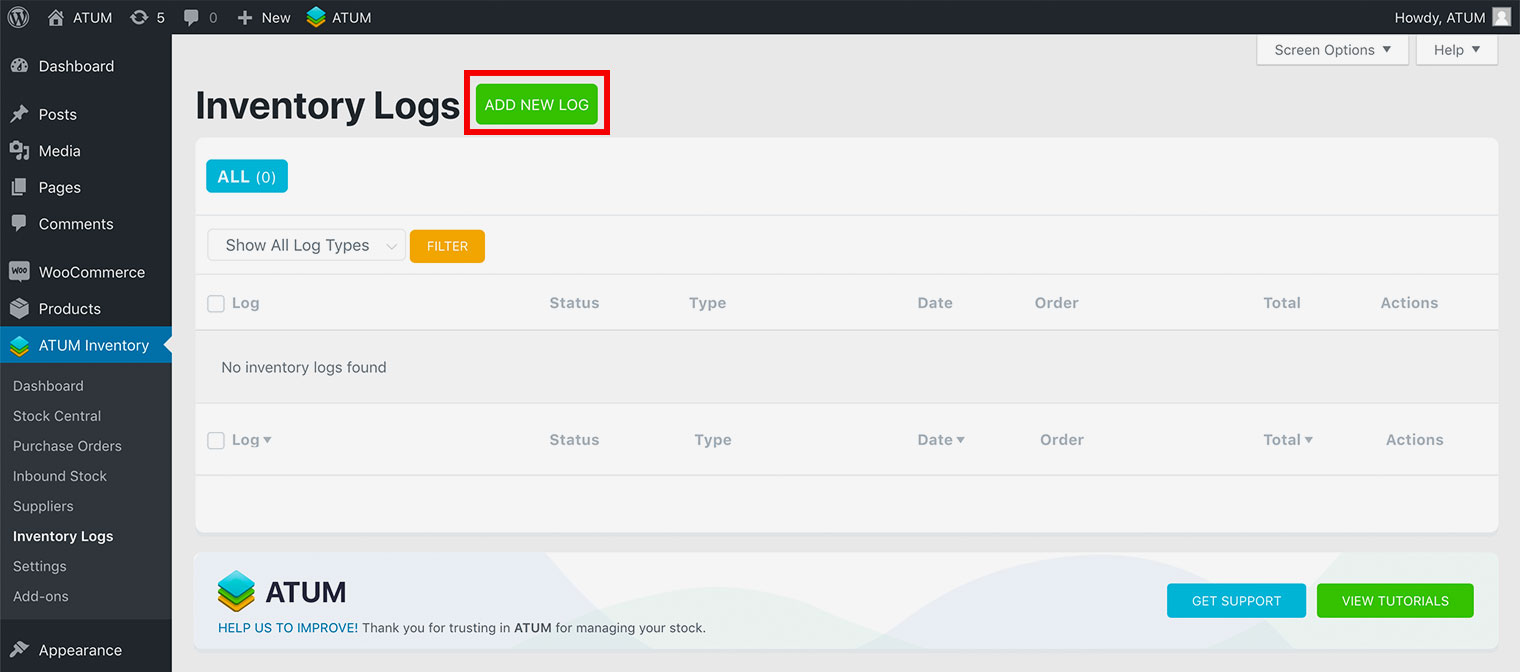1520x672 pixels.
Task: Sort by the footer Total column arrow
Action: point(1308,440)
